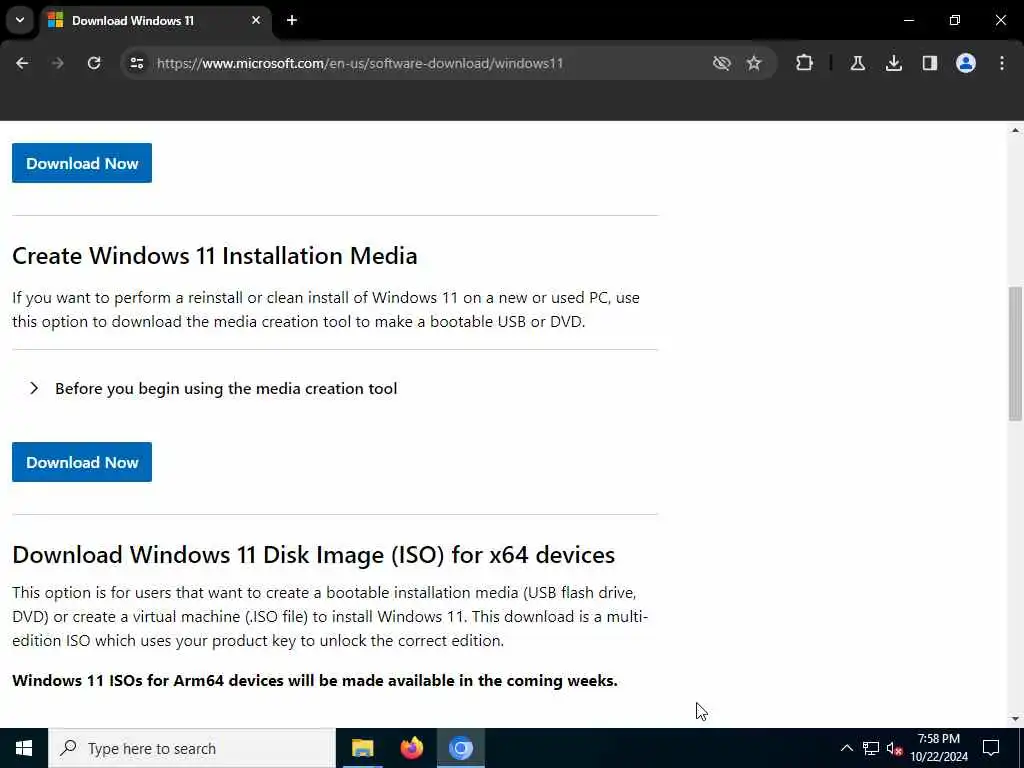The width and height of the screenshot is (1024, 768).
Task: Click the muted volume tray icon
Action: pos(894,748)
